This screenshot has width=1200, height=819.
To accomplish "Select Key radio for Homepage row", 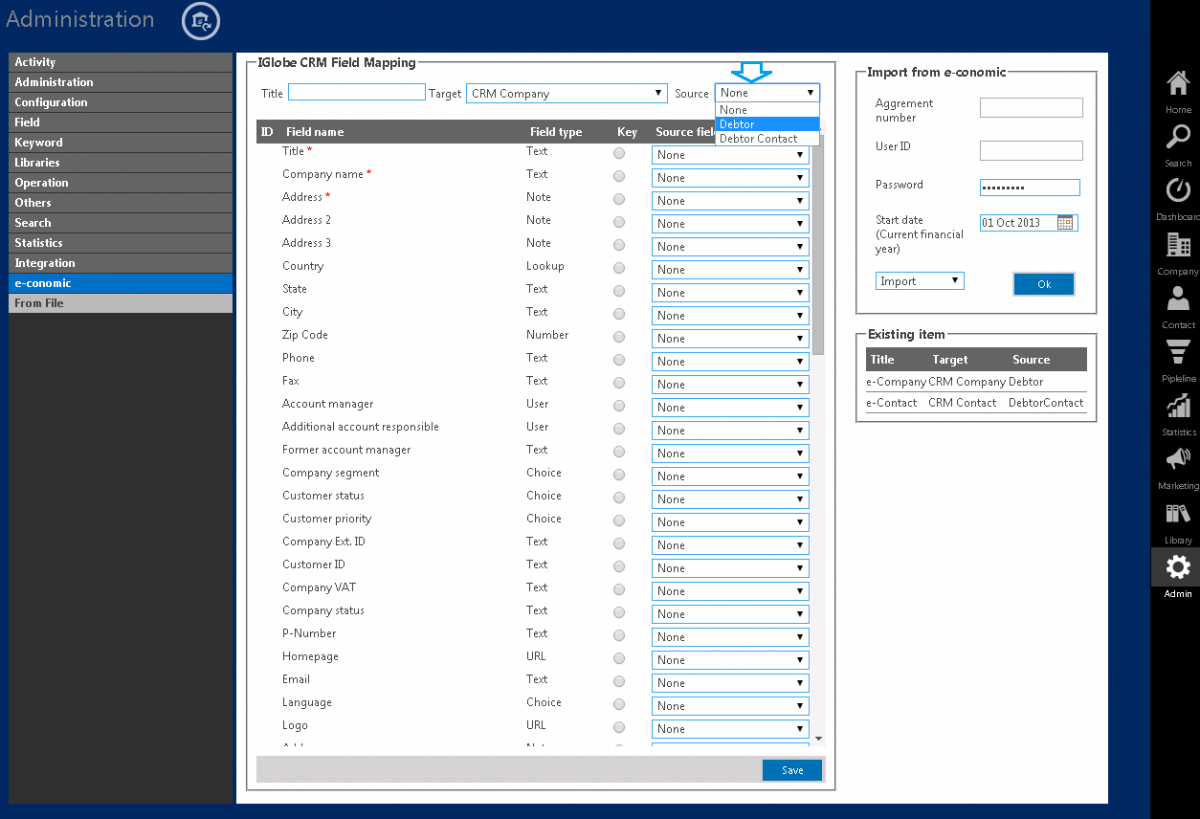I will click(619, 659).
